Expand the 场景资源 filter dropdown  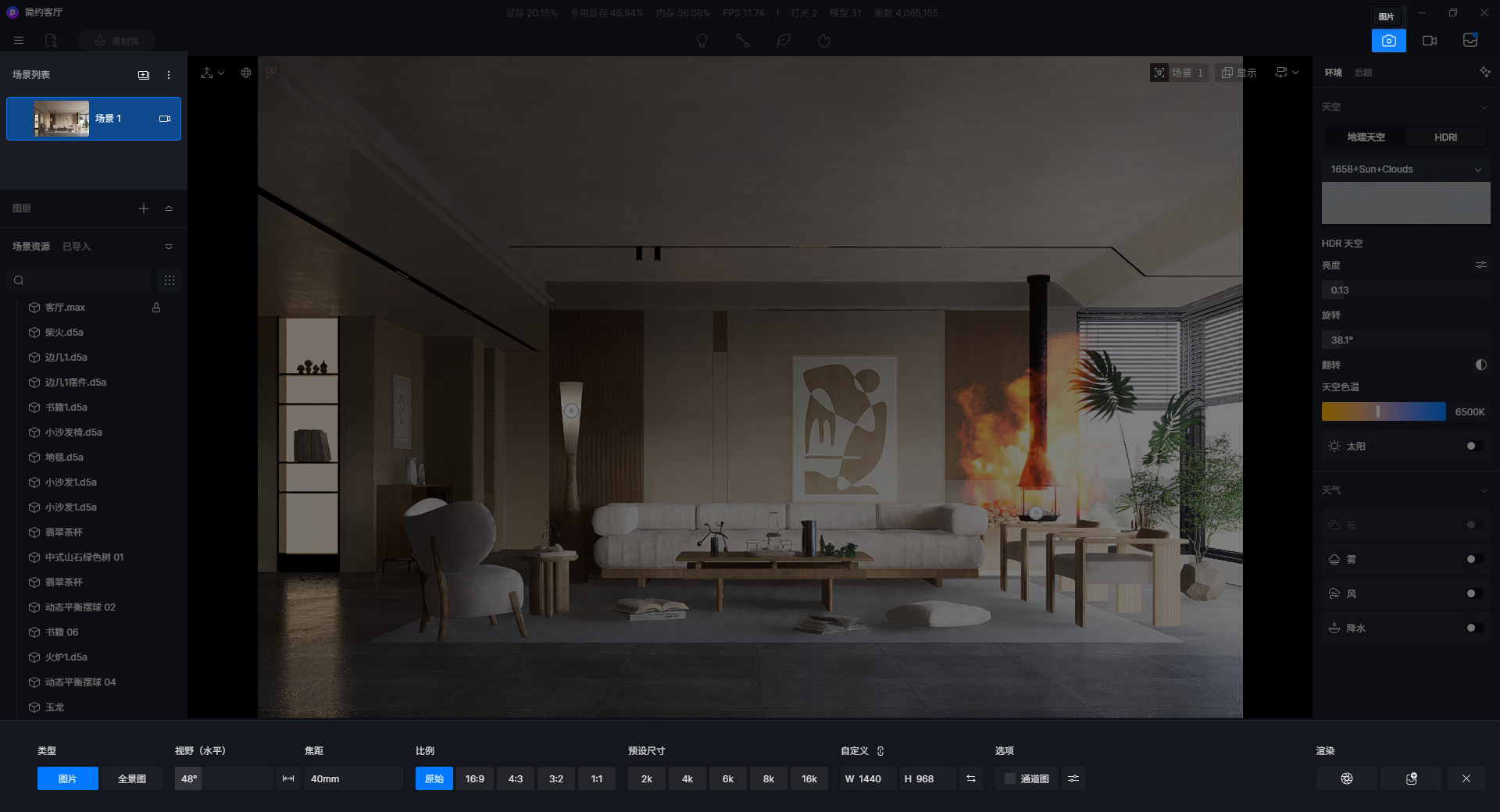(x=169, y=247)
